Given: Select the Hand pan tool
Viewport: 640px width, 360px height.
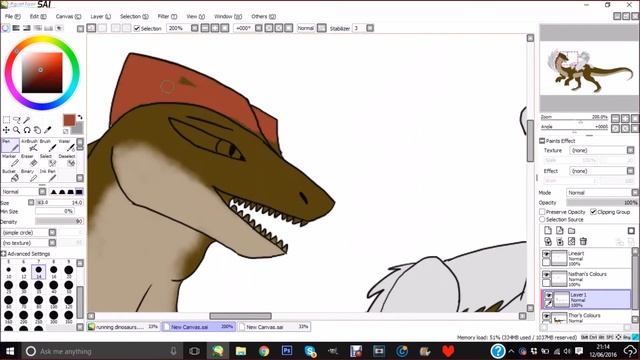Looking at the screenshot, I should tap(37, 130).
